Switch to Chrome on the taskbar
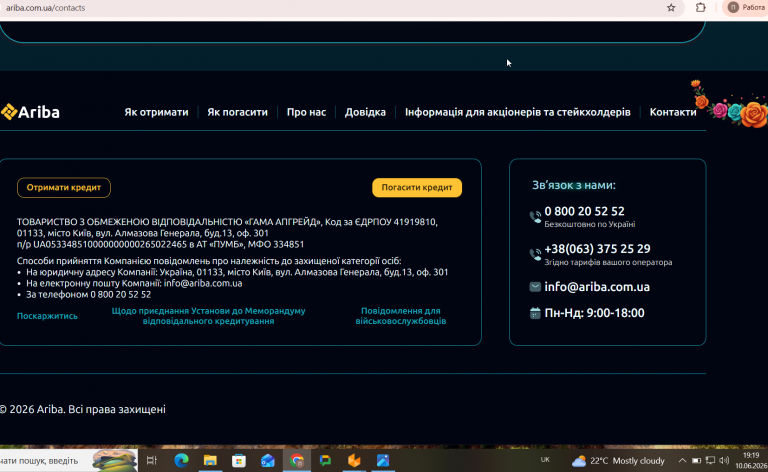Image resolution: width=768 pixels, height=472 pixels. (297, 461)
